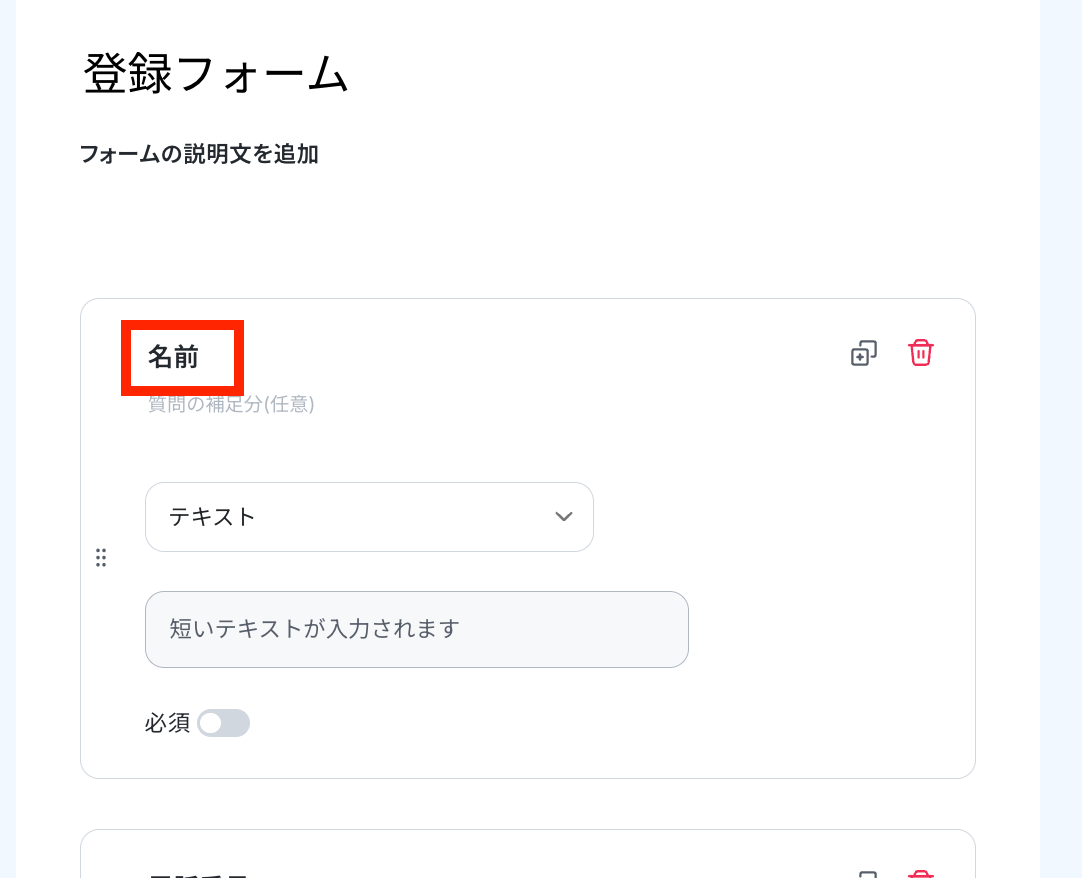This screenshot has width=1082, height=878.
Task: Edit the 名前 question title
Action: pos(173,357)
